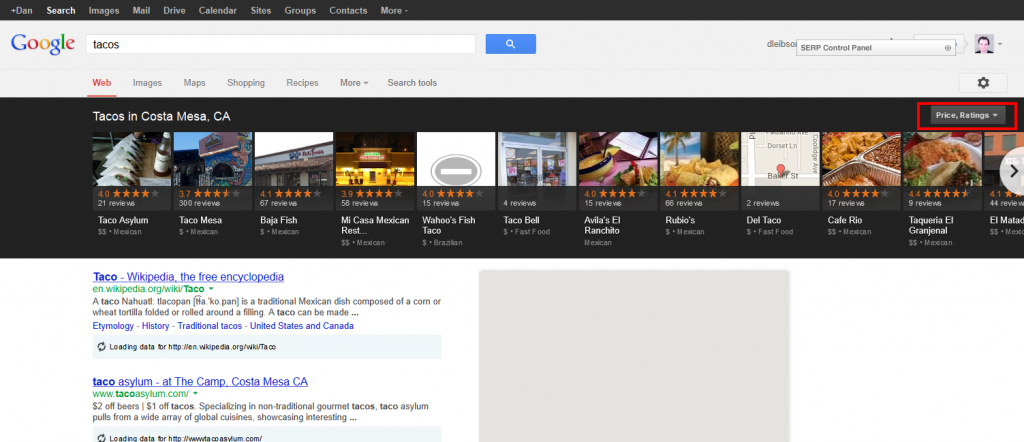This screenshot has height=442, width=1024.
Task: Open taco asylum at The Camp link
Action: tap(200, 382)
